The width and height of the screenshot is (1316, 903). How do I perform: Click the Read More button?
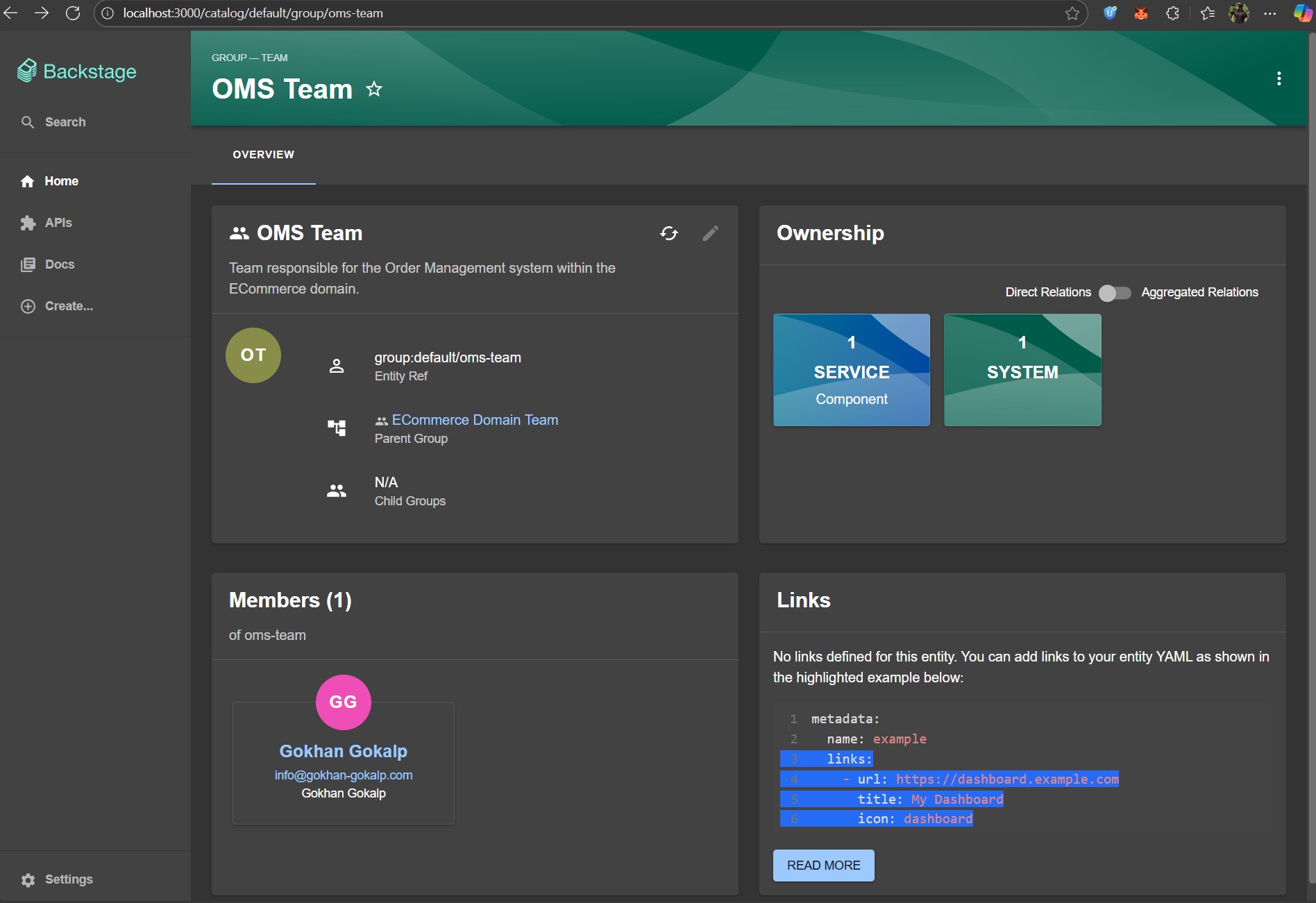click(824, 866)
